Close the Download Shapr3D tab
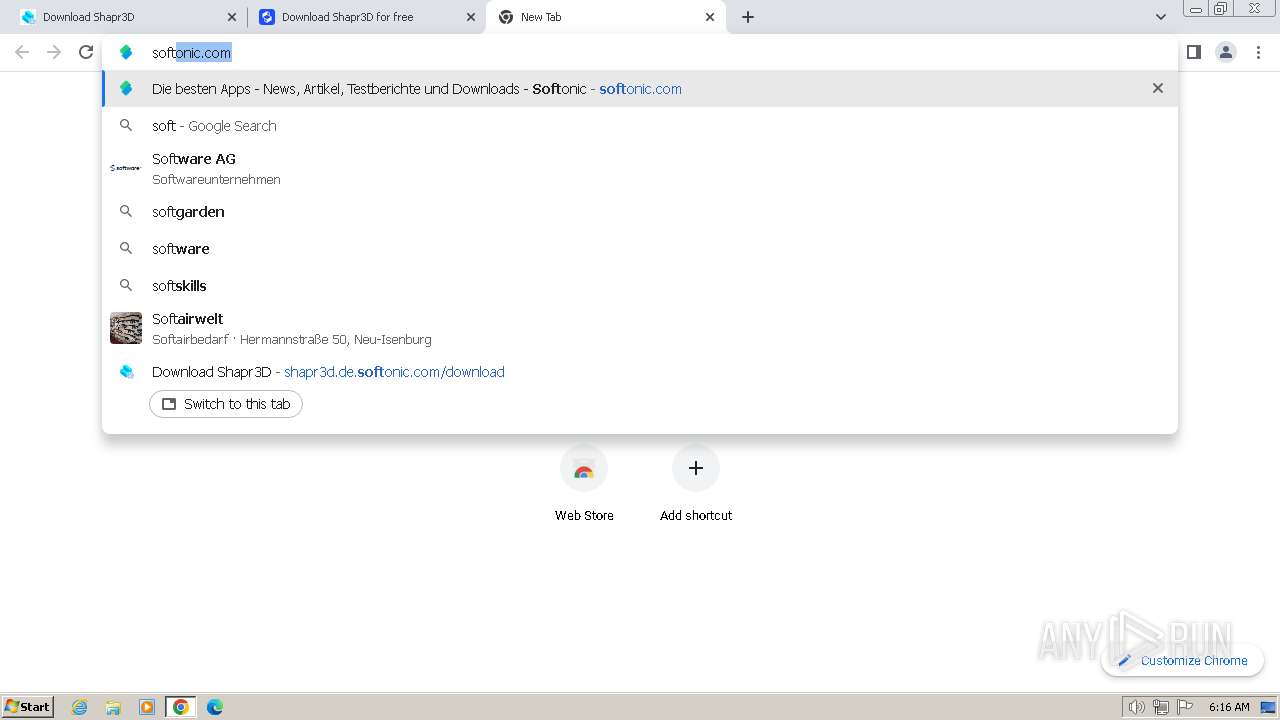This screenshot has height=720, width=1280. (232, 17)
